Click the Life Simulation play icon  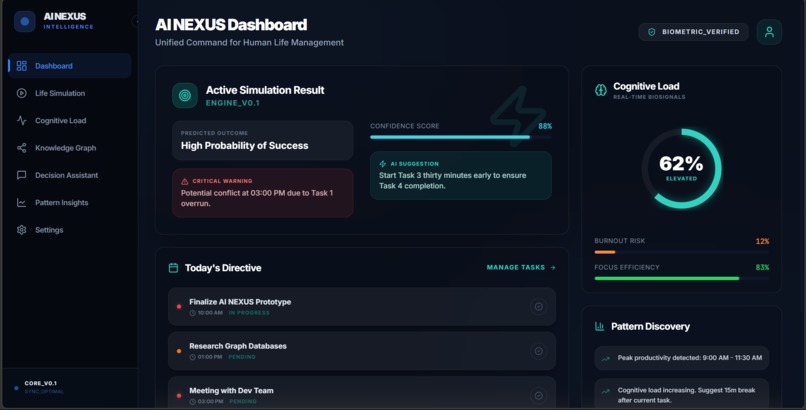coord(22,93)
